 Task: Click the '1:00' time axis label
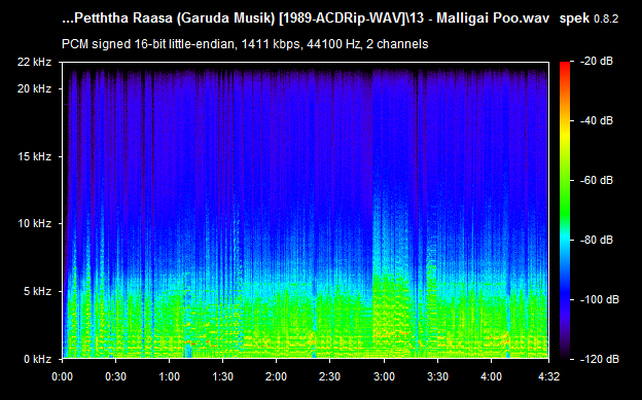click(170, 376)
